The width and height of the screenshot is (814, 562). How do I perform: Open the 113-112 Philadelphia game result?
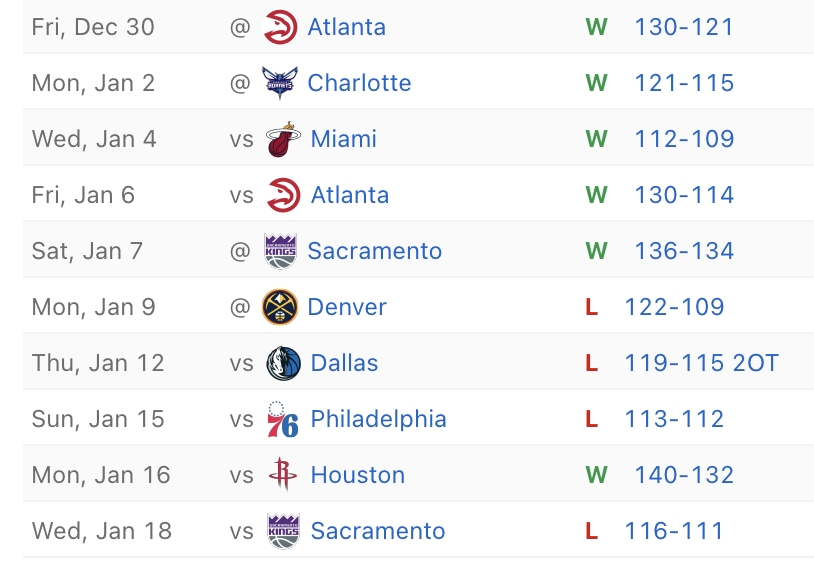674,419
